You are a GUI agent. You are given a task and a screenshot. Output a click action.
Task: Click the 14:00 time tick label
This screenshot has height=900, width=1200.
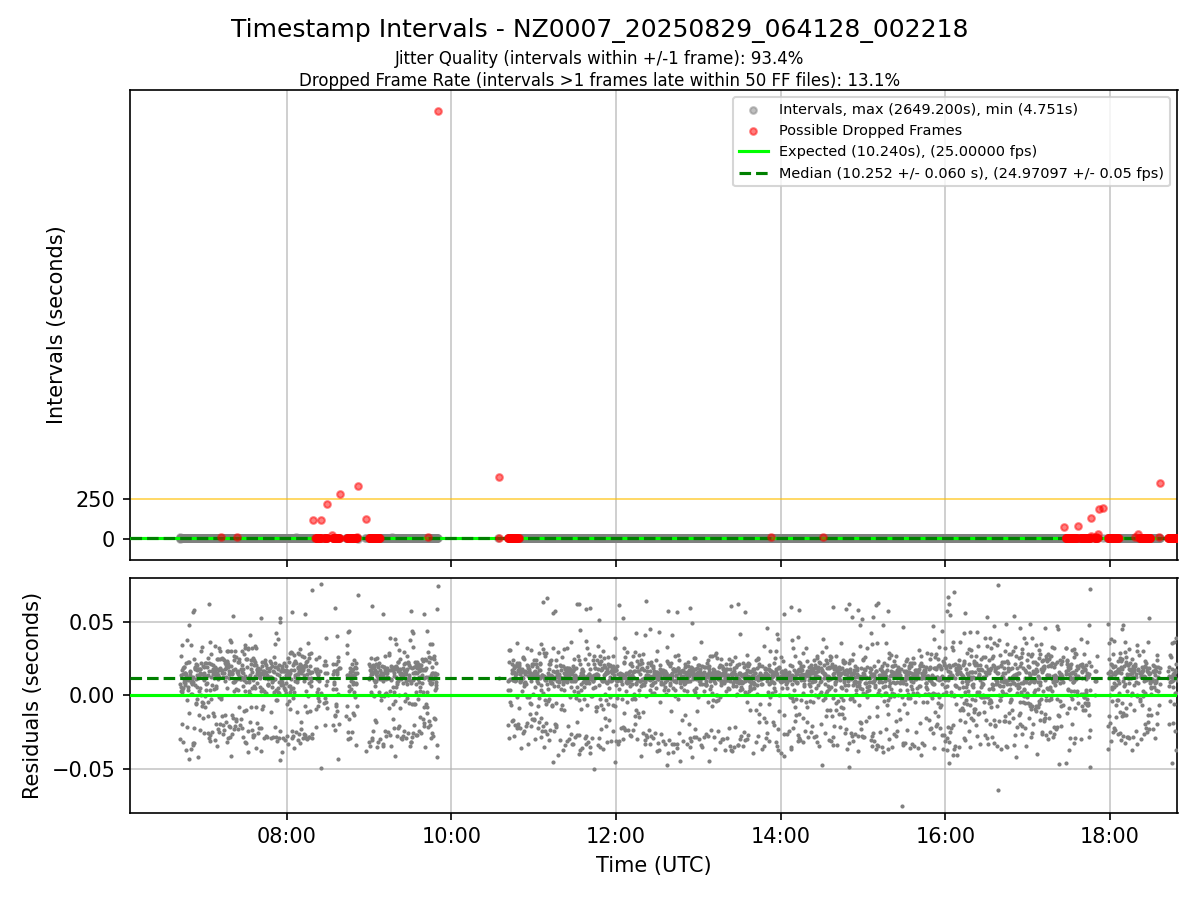tap(780, 835)
